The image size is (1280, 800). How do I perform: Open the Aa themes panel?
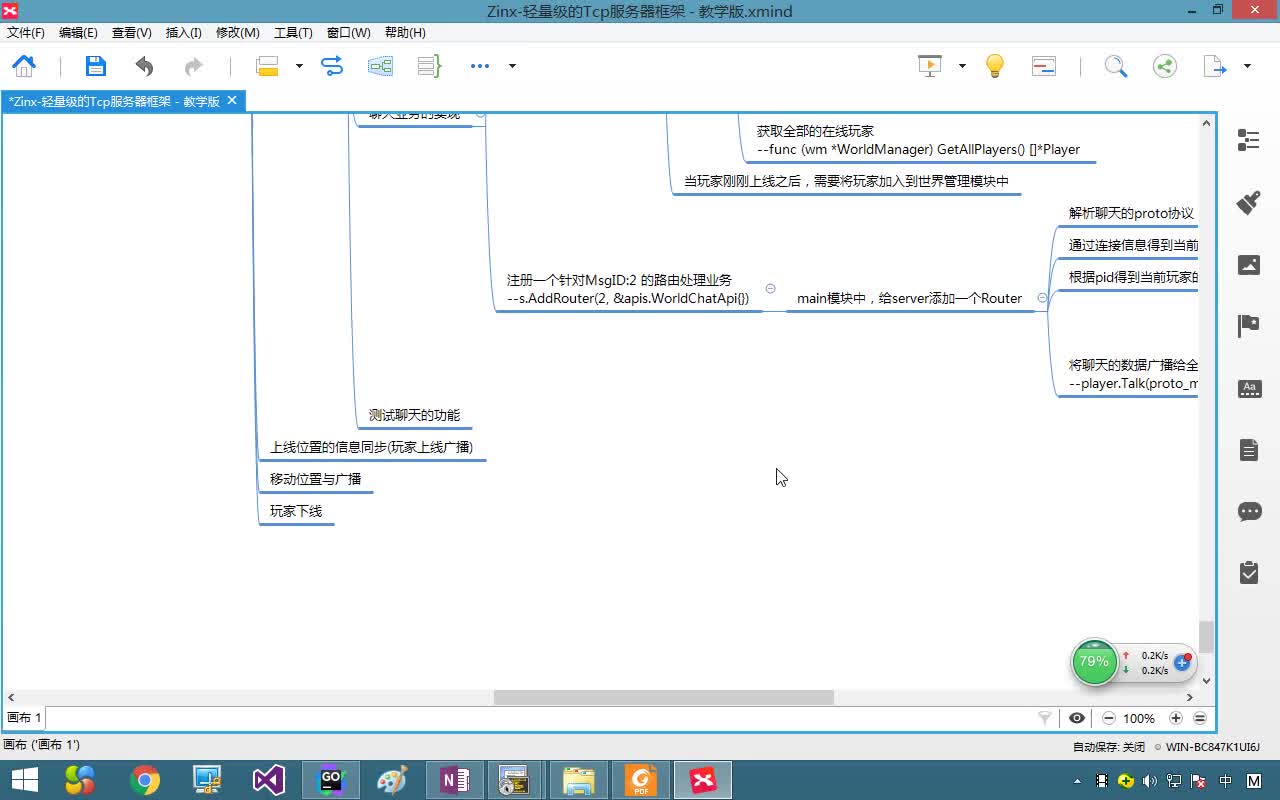tap(1249, 389)
